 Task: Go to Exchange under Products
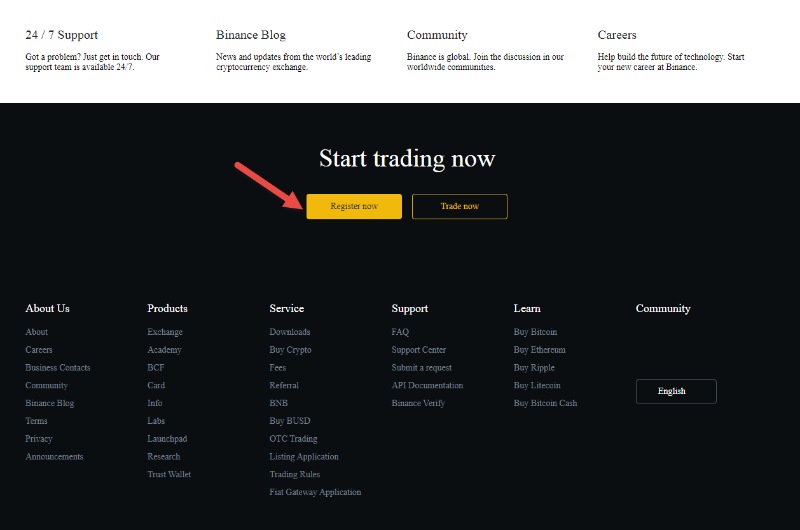[165, 332]
